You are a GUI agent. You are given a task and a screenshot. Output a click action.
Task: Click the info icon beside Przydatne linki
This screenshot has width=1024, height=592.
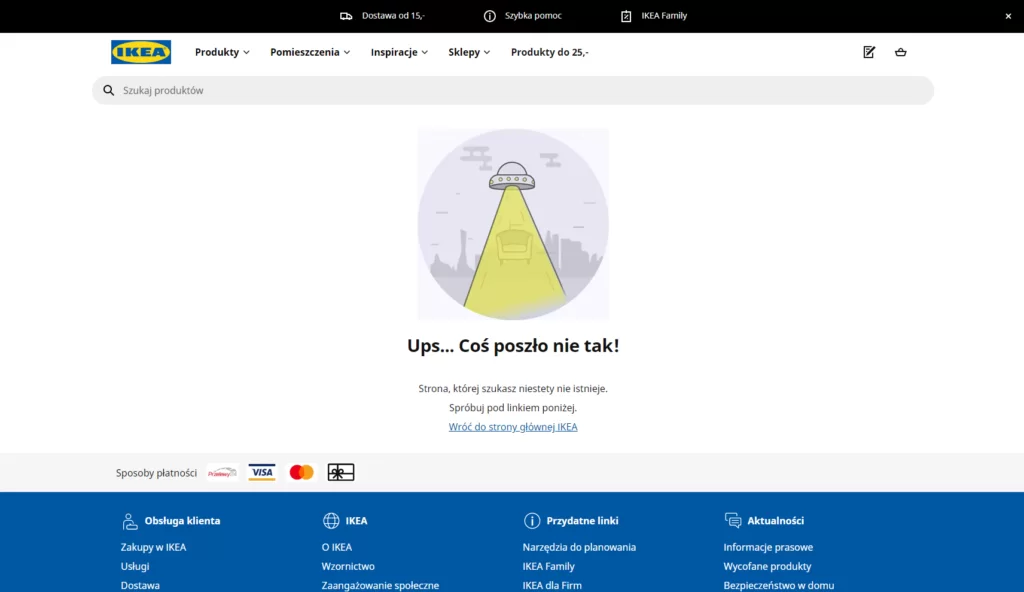[x=532, y=521]
